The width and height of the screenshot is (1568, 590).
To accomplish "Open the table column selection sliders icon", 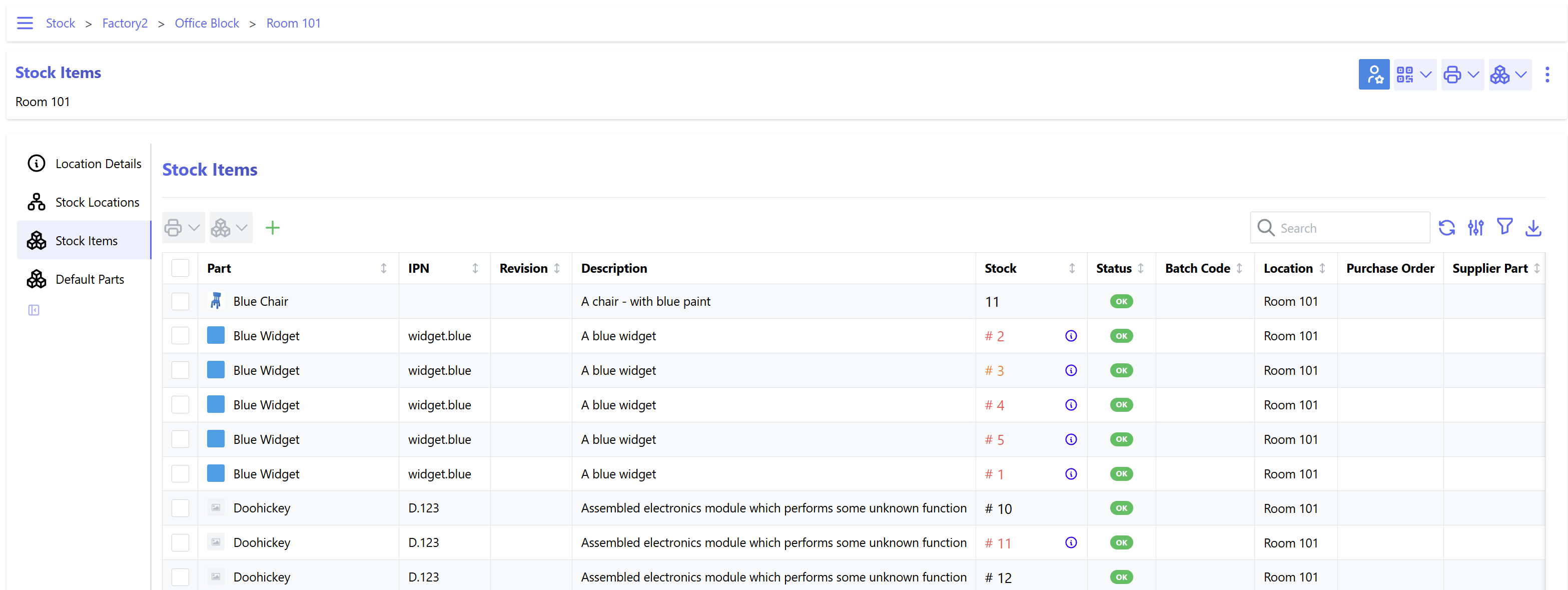I will (x=1475, y=228).
